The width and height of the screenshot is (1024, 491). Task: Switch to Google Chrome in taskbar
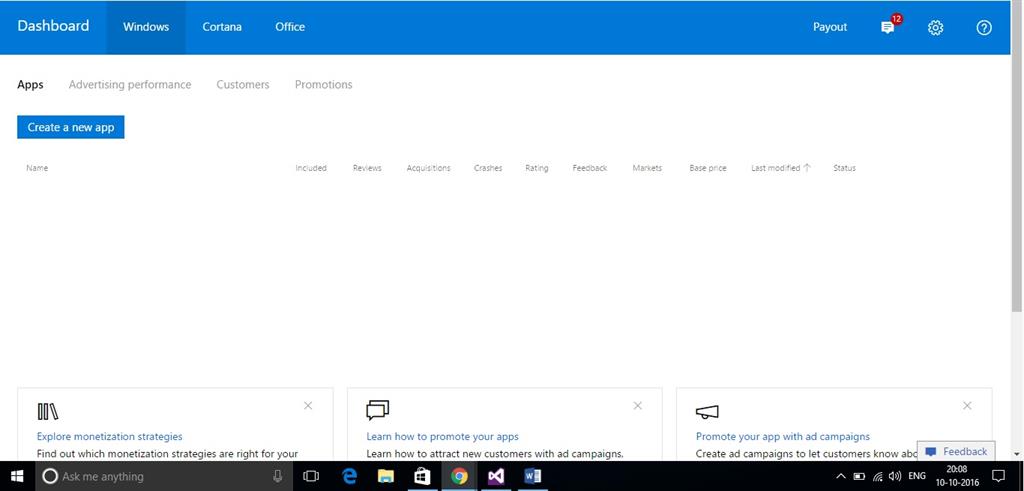point(459,476)
